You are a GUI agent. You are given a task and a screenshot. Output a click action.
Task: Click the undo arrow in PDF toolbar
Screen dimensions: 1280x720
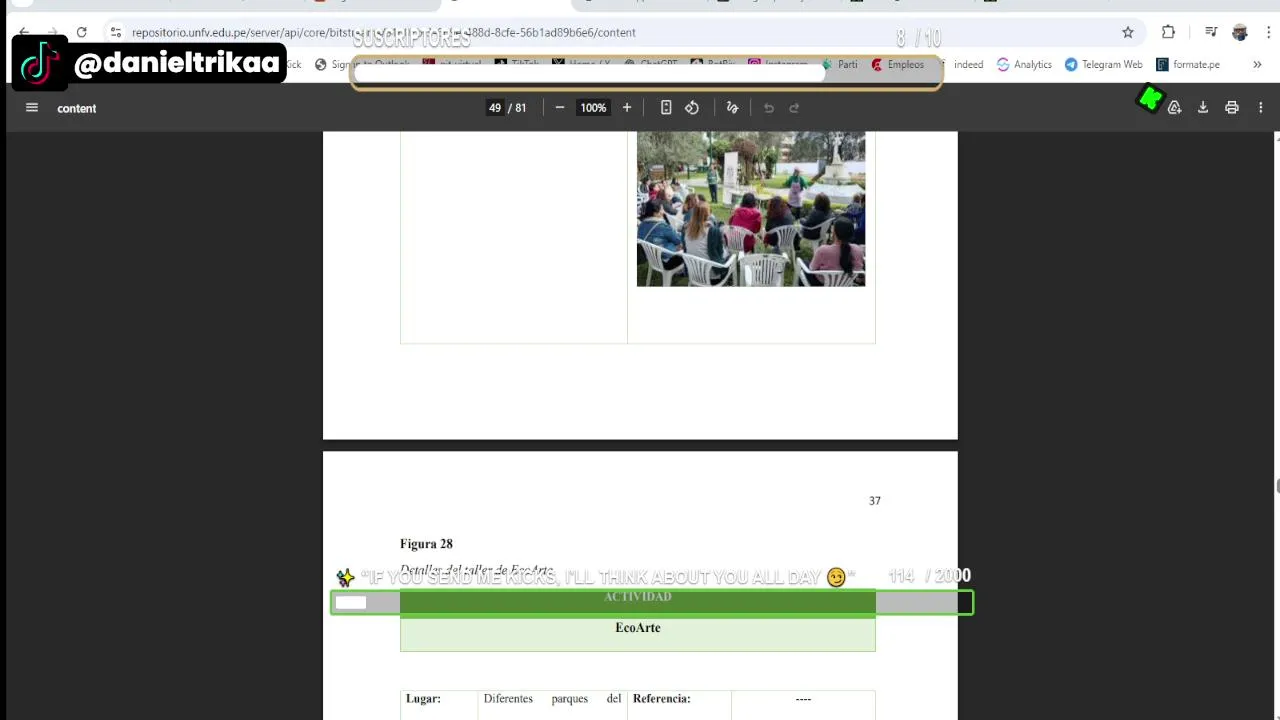(x=769, y=108)
